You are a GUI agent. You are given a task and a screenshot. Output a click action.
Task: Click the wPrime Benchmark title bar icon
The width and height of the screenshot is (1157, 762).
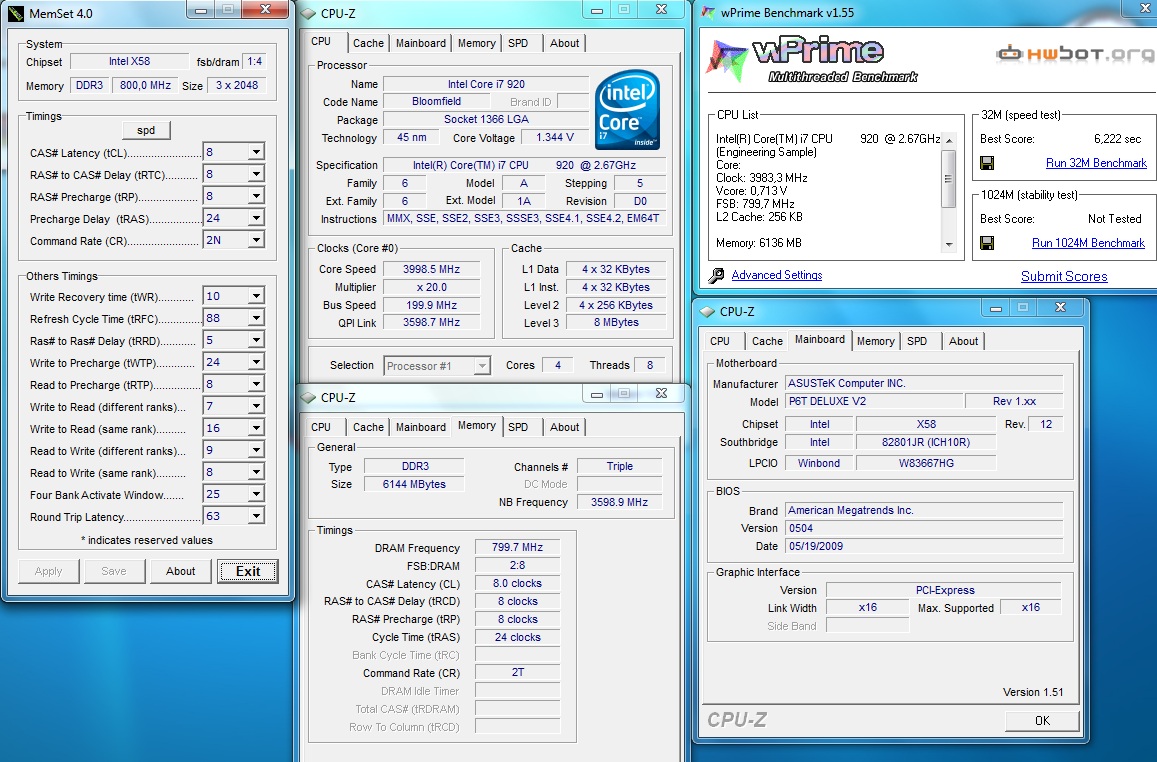click(708, 12)
